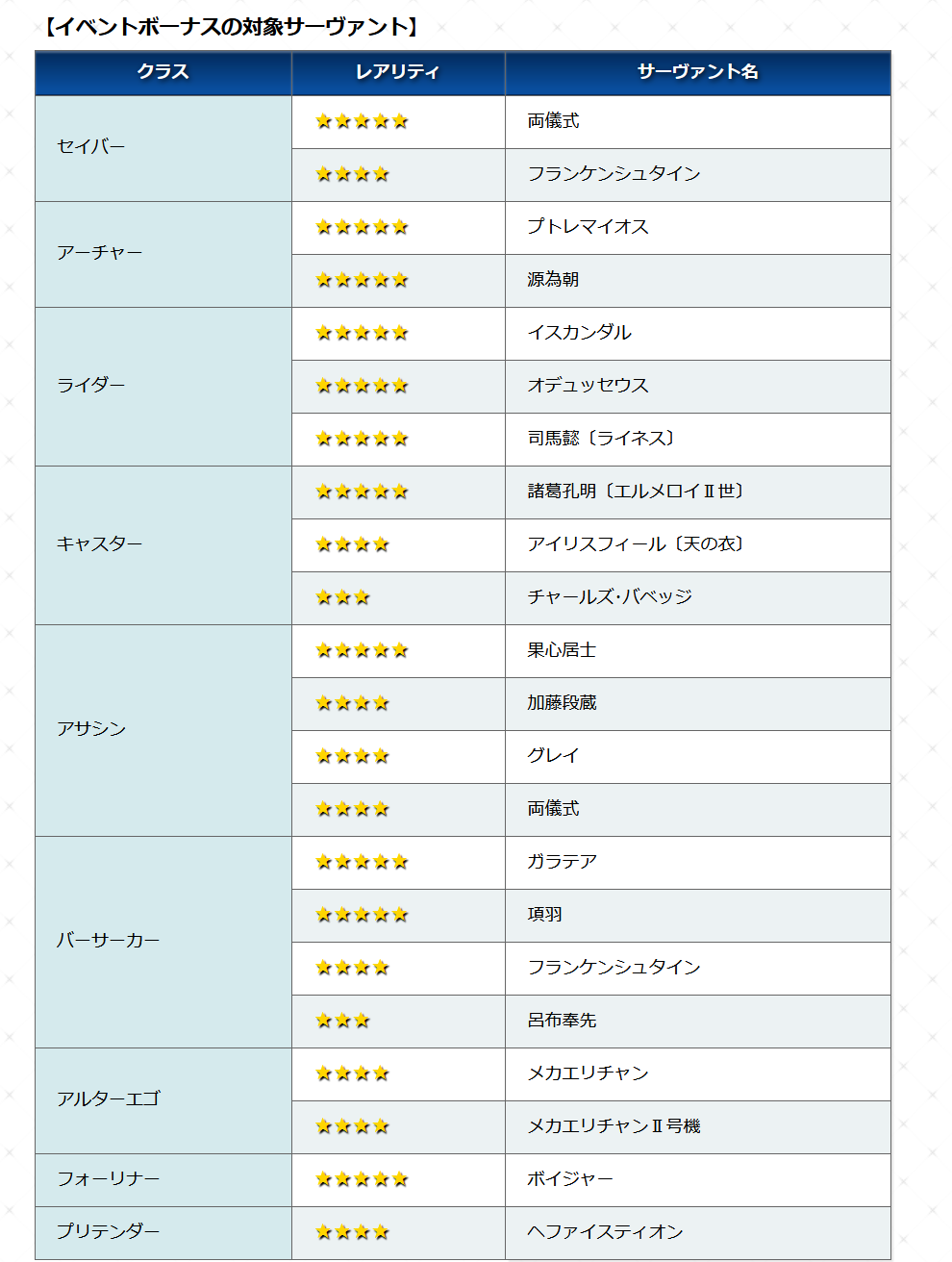Click the five-star rating beside イスカンダル
The image size is (952, 1262).
pos(362,333)
